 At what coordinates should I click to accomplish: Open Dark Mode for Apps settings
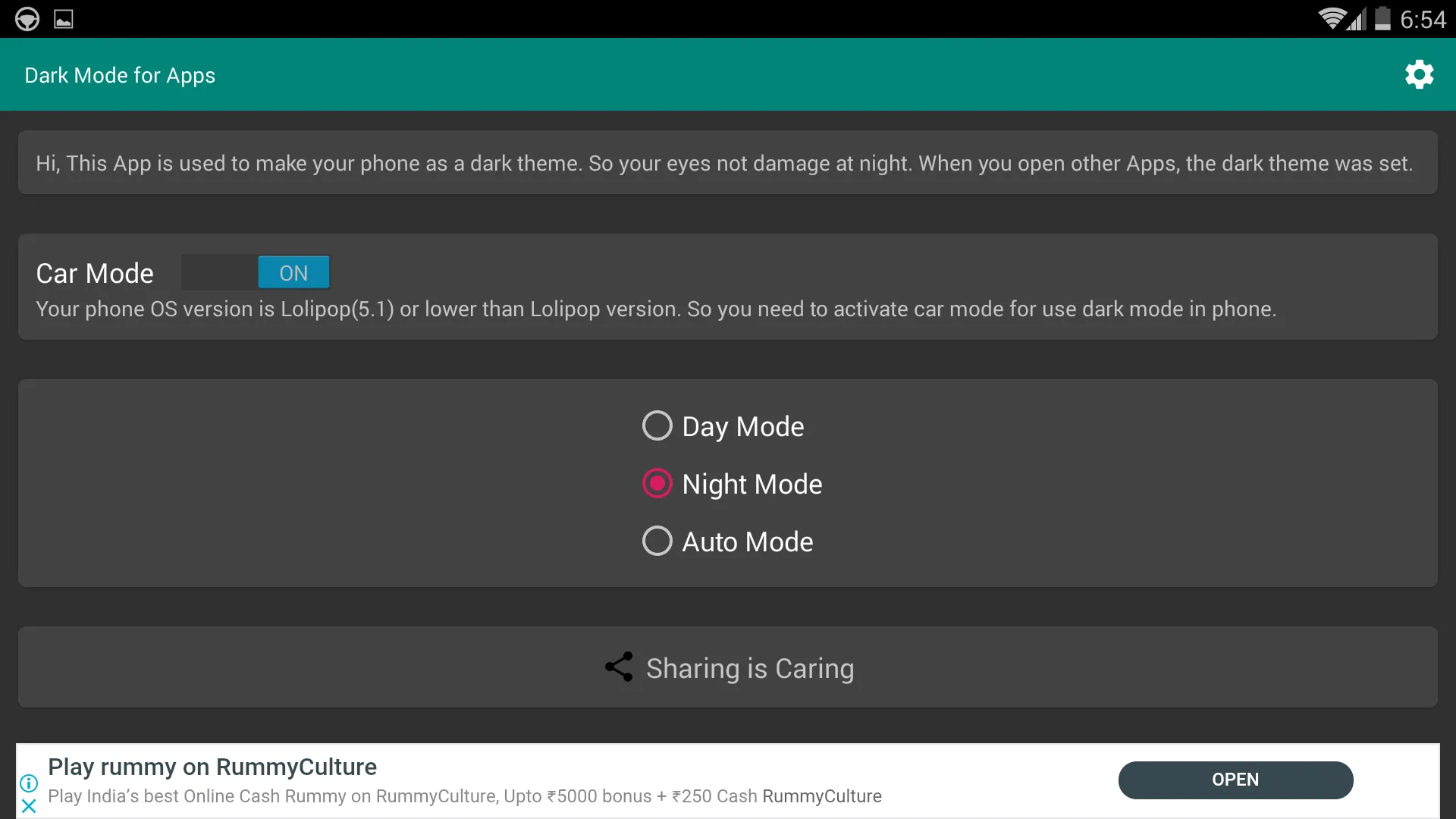[x=1419, y=74]
